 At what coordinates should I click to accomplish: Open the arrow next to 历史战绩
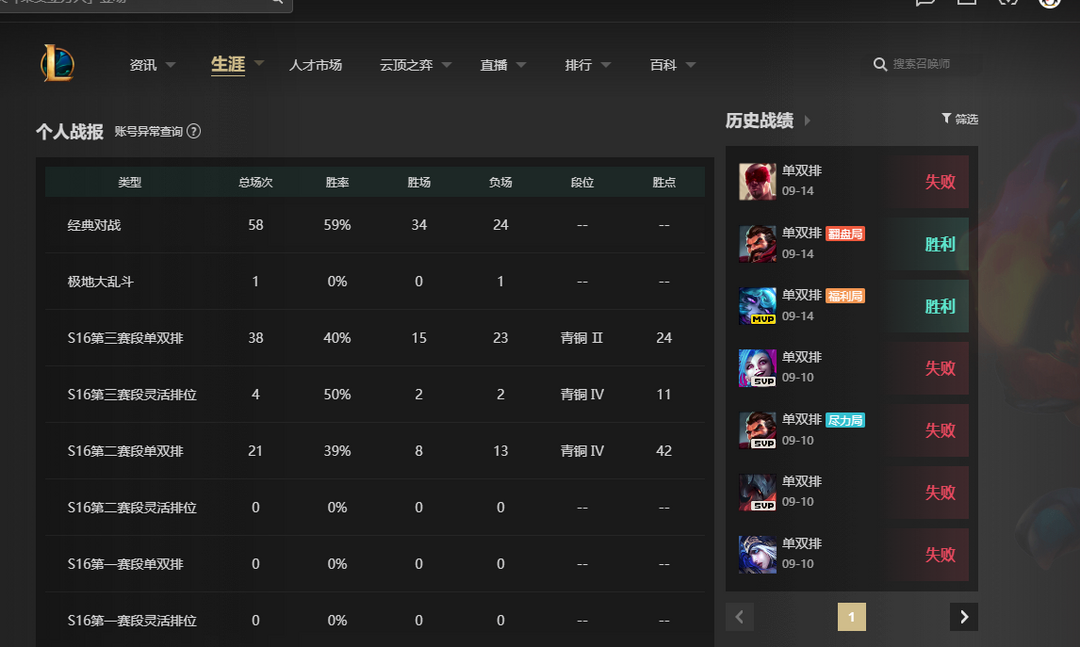coord(807,121)
